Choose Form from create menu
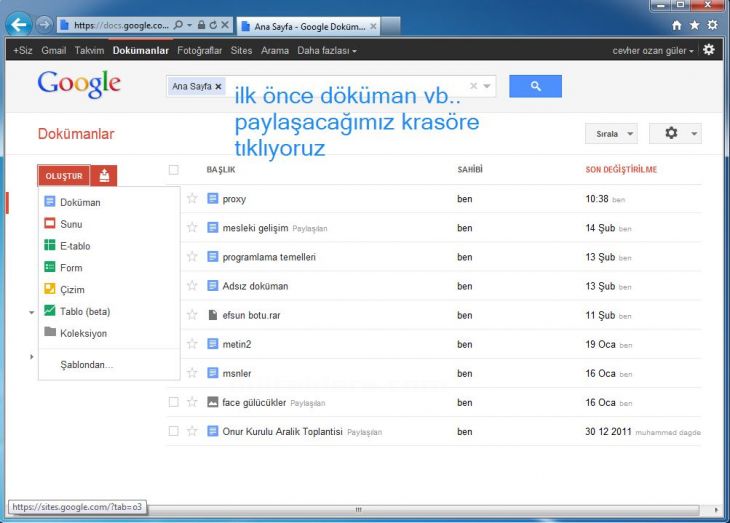The image size is (730, 523). [x=108, y=268]
